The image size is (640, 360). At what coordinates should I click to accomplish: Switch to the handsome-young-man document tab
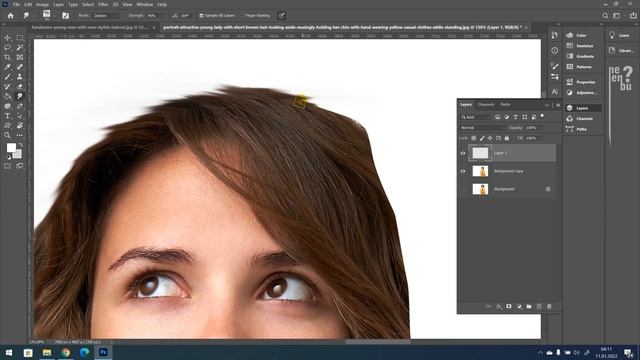coord(90,27)
